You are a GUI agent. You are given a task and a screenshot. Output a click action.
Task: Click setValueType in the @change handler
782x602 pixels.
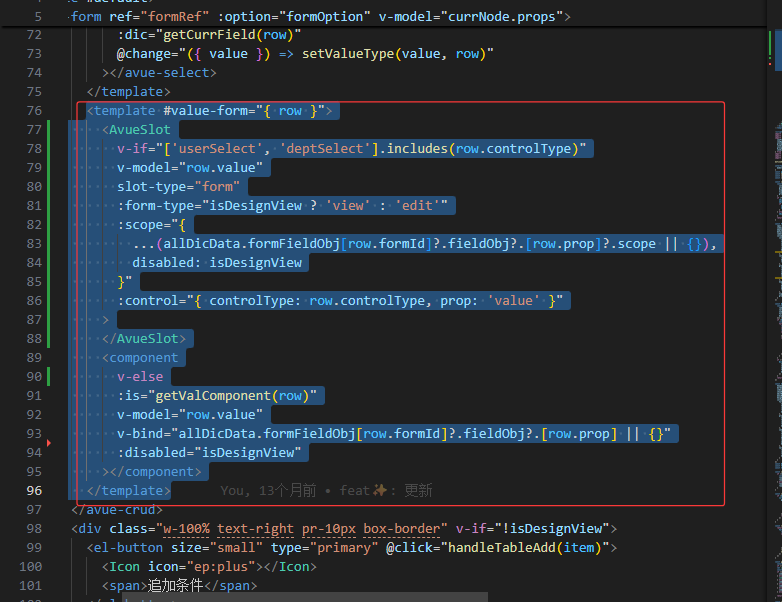(x=349, y=53)
